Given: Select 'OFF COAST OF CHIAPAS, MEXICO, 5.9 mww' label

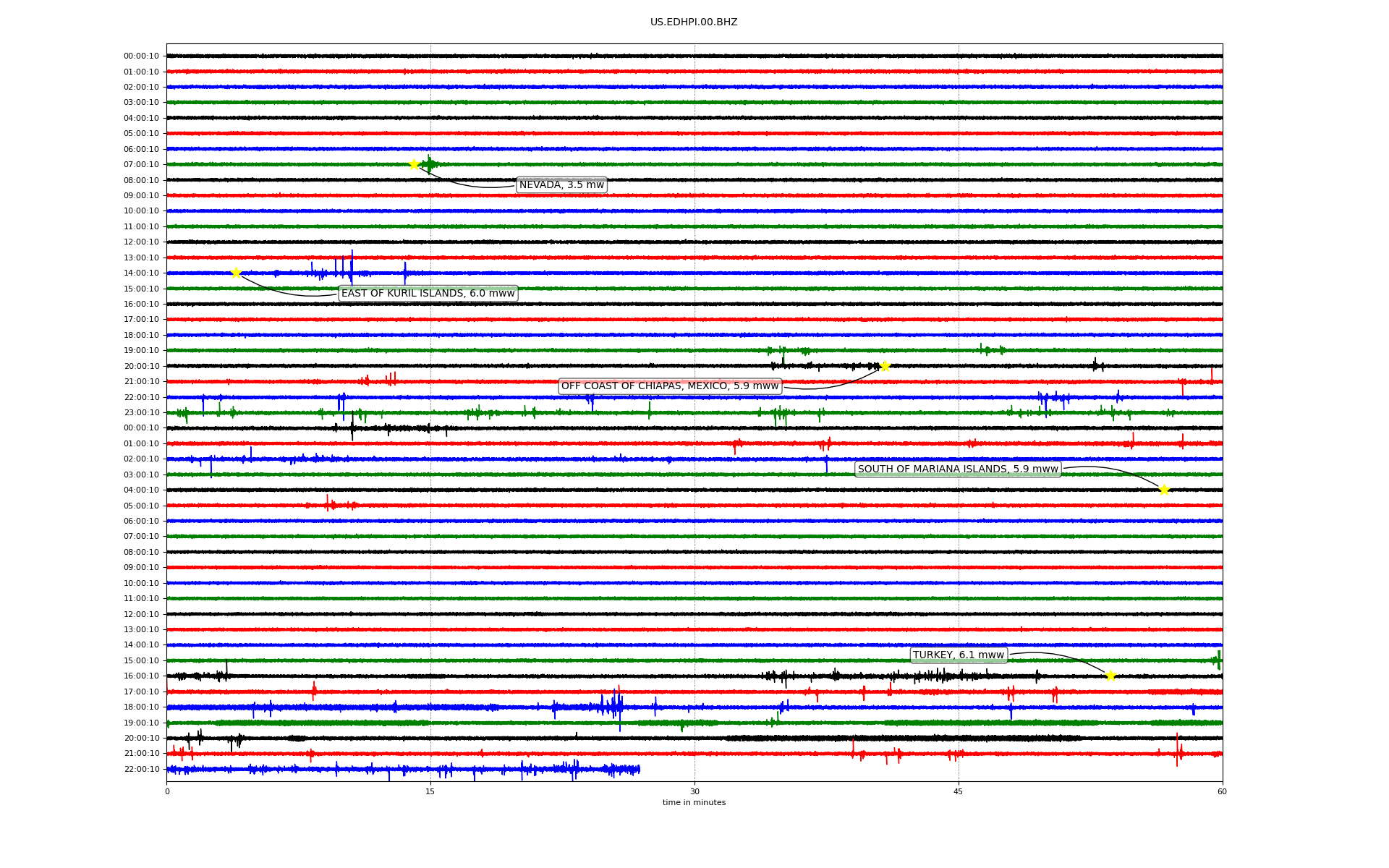Looking at the screenshot, I should tap(670, 386).
